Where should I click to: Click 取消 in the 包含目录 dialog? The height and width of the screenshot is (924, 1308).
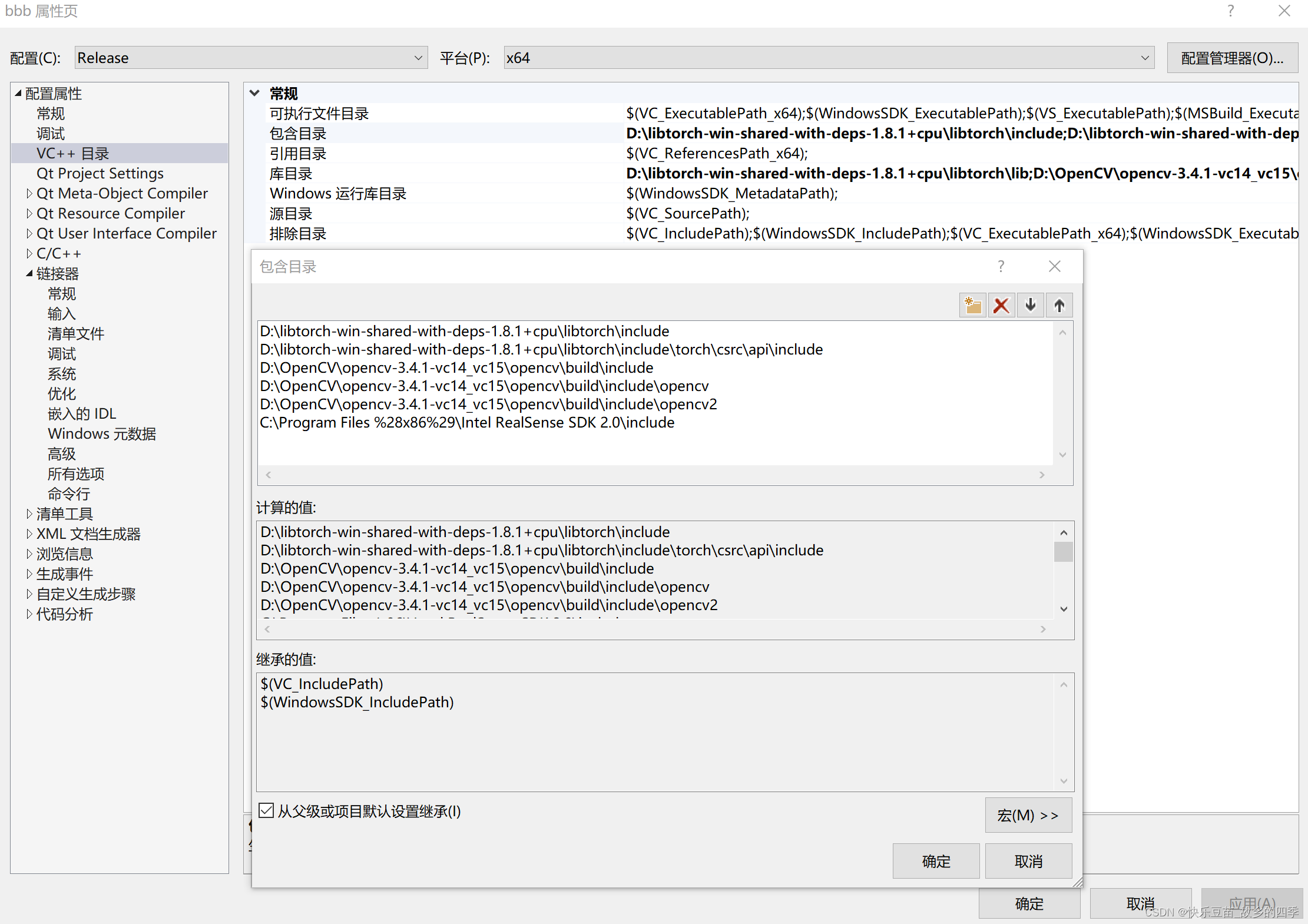click(x=1028, y=861)
